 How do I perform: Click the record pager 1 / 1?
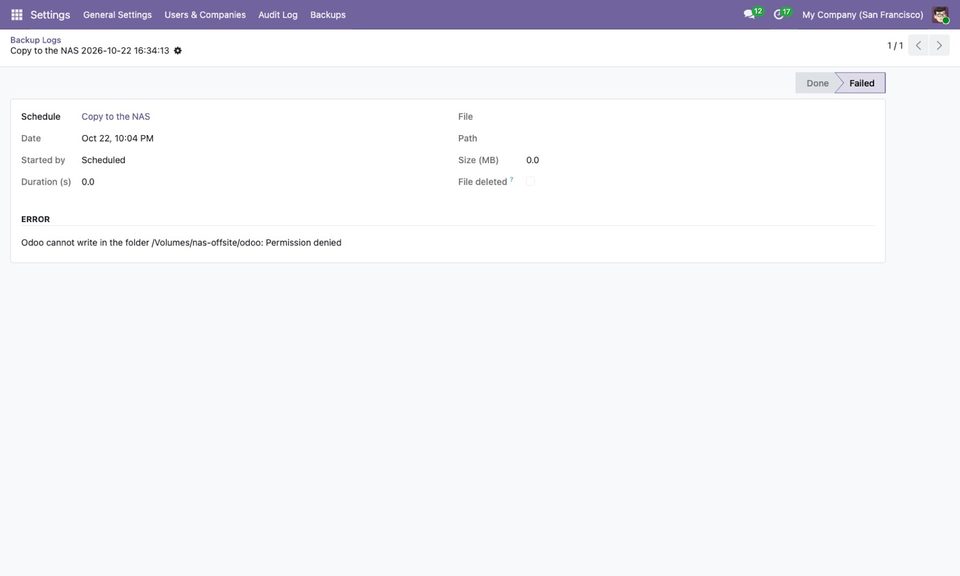(895, 45)
